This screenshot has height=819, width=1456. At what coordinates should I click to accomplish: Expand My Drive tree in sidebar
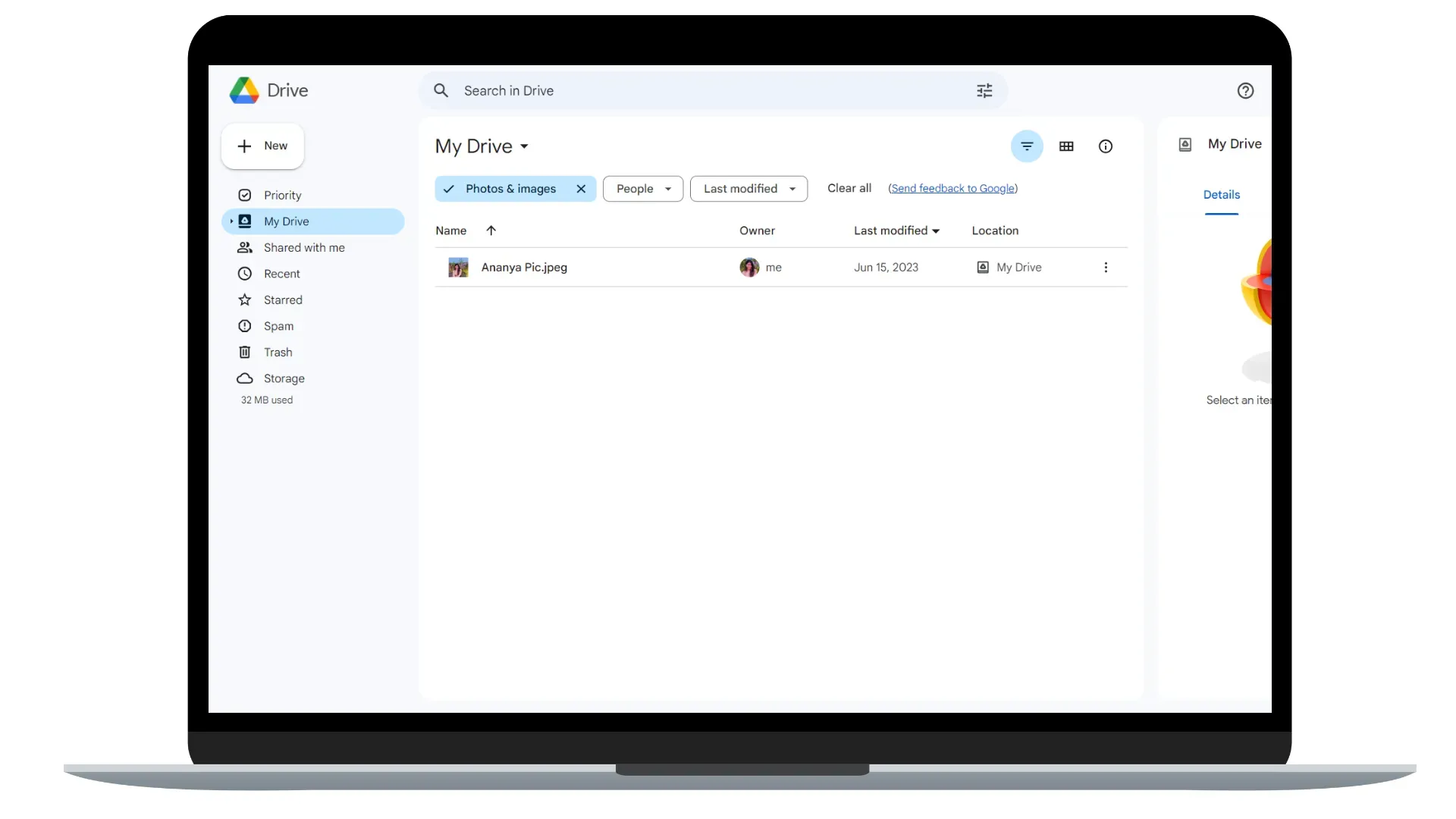[231, 221]
